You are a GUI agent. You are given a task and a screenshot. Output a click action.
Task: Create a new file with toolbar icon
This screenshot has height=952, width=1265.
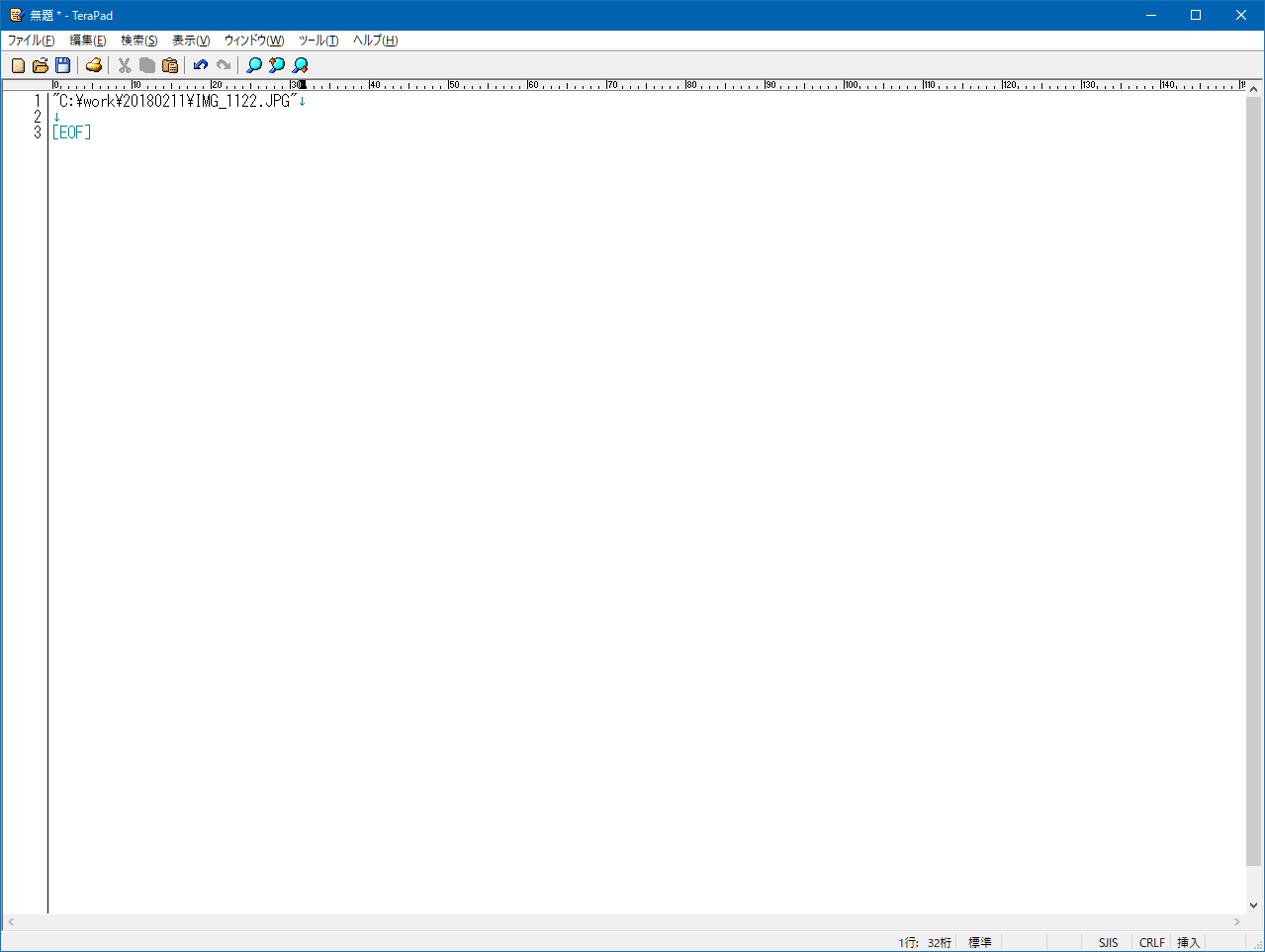(18, 65)
